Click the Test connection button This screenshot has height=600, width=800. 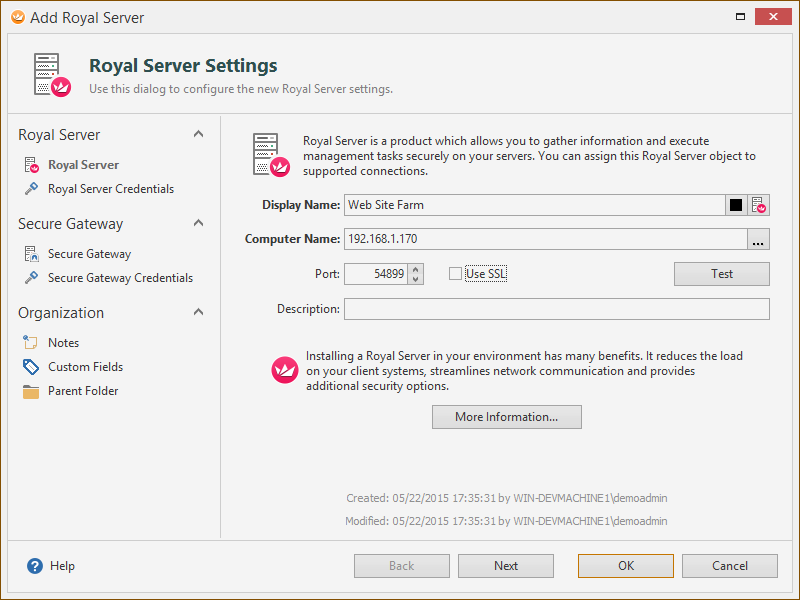point(721,274)
